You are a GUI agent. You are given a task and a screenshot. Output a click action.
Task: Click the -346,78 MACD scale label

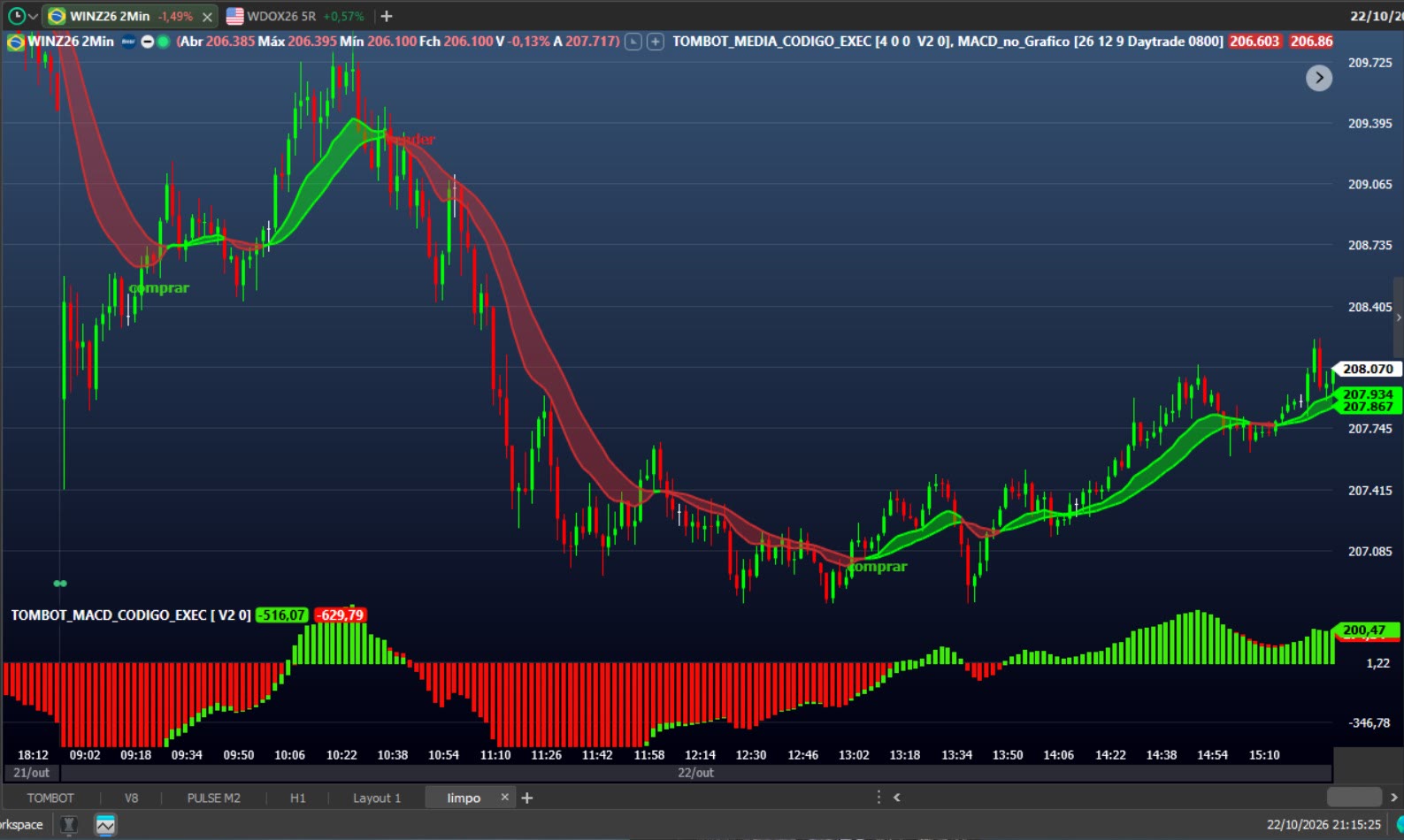click(x=1369, y=722)
